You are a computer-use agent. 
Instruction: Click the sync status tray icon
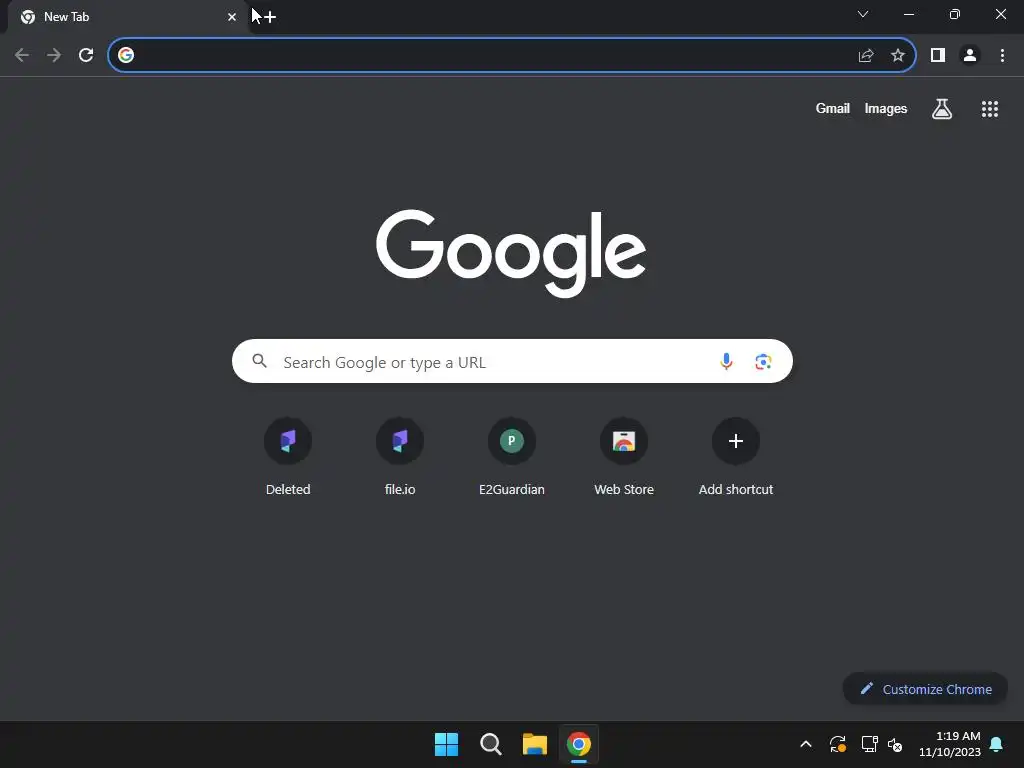pyautogui.click(x=838, y=744)
